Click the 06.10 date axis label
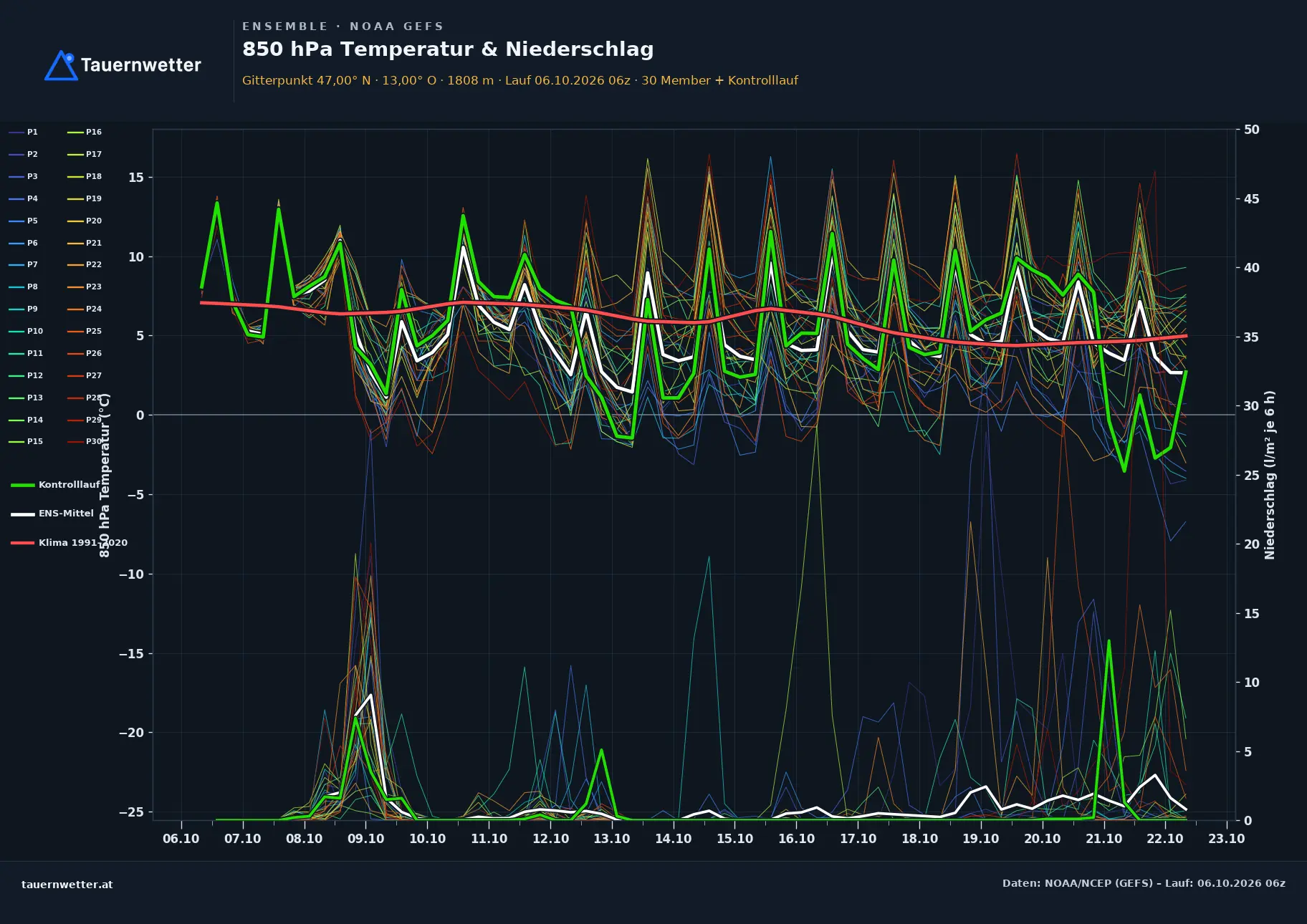 tap(181, 839)
